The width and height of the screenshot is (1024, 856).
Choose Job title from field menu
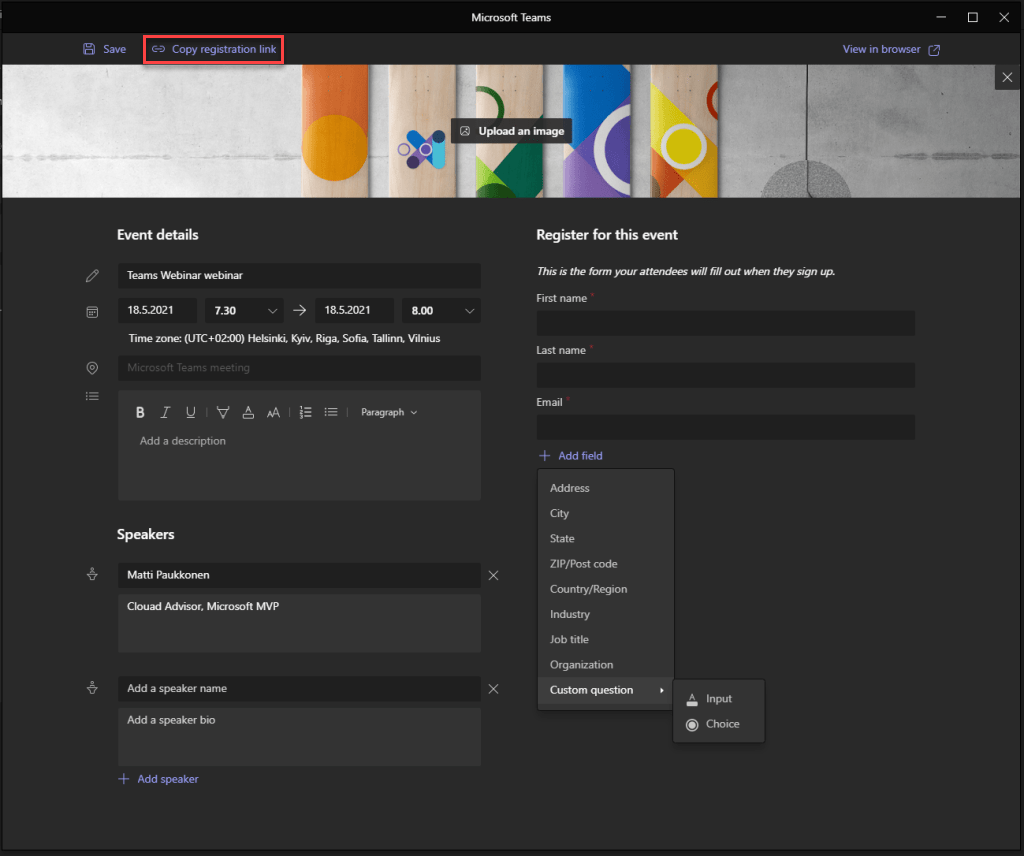tap(569, 640)
